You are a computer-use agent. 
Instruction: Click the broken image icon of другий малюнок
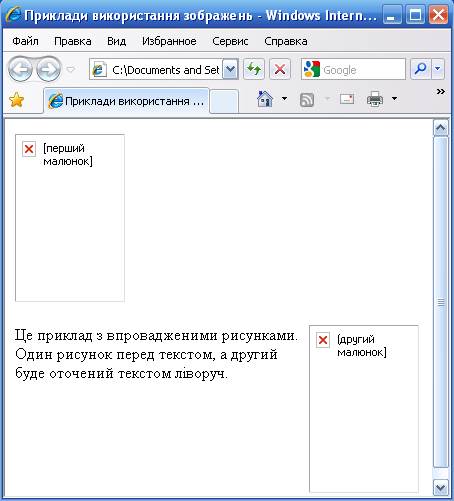(323, 340)
